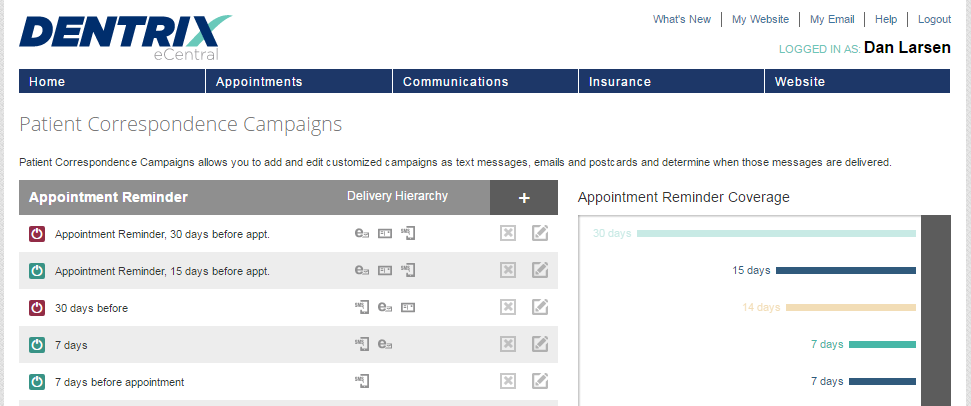Edit Appointment Reminder 15 days before appt. campaign
Viewport: 971px width, 406px height.
[540, 270]
